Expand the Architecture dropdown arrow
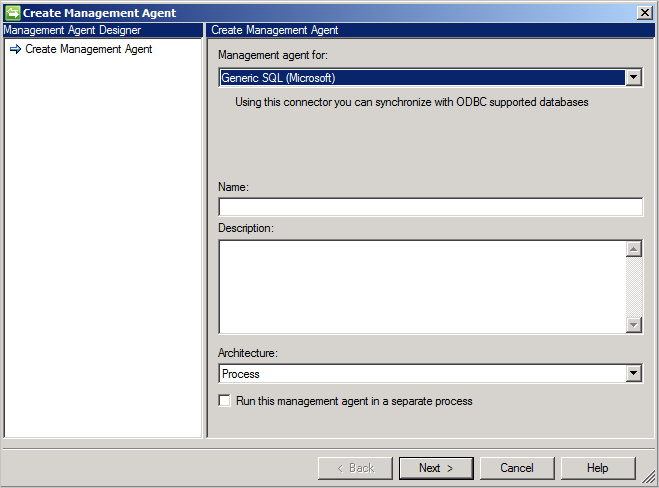This screenshot has width=659, height=488. tap(633, 373)
